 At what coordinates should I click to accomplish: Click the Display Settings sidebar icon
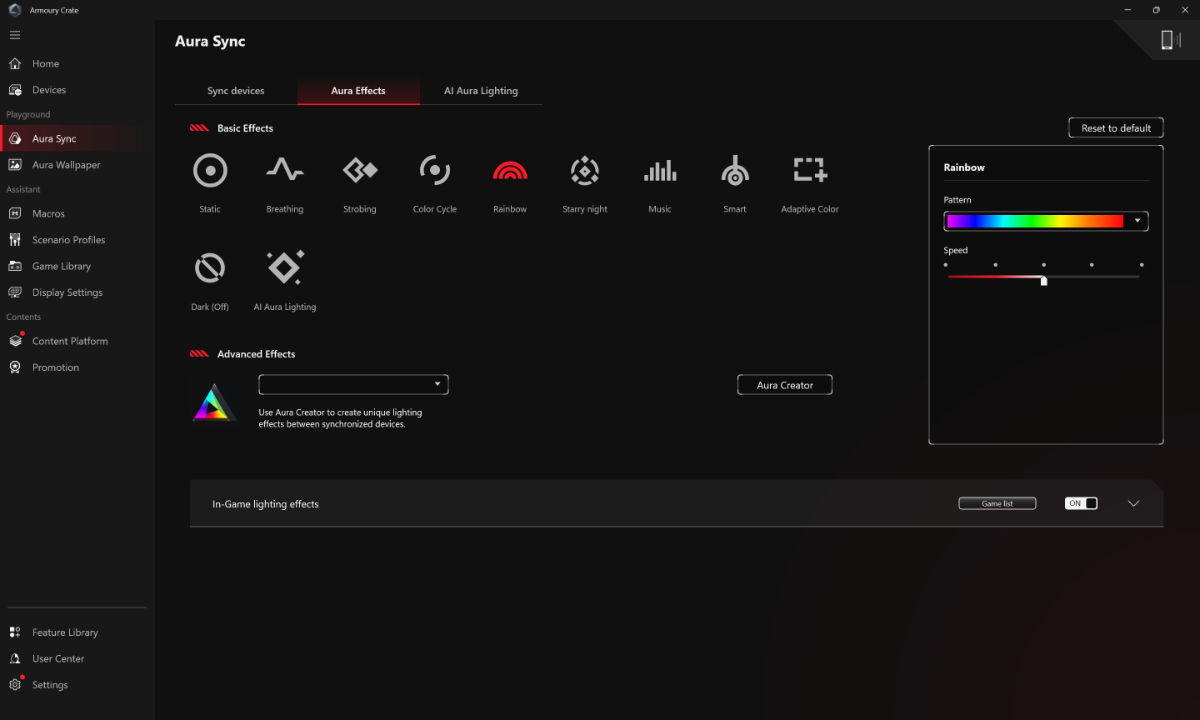click(x=15, y=293)
